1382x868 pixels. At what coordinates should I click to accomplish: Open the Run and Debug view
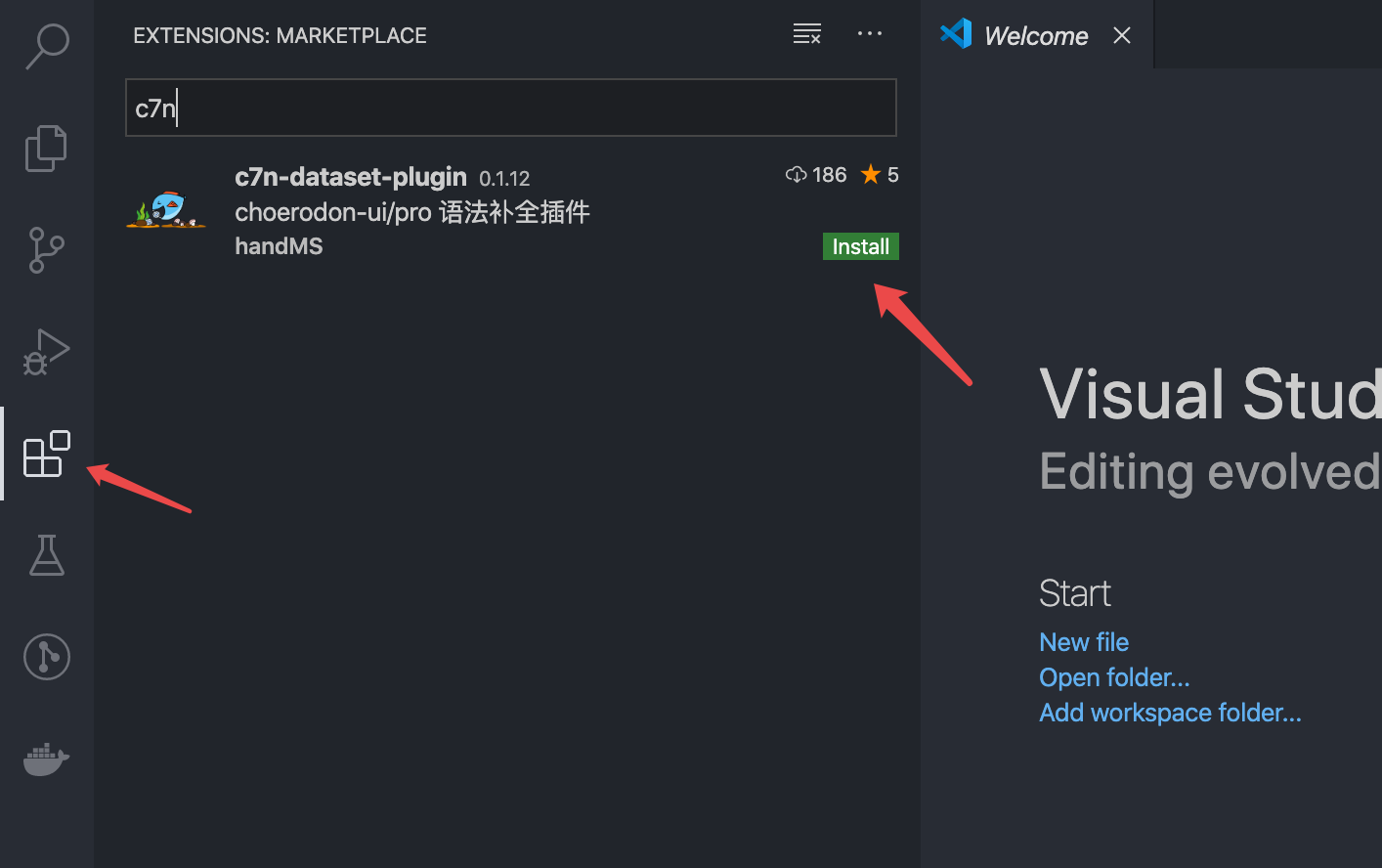46,352
